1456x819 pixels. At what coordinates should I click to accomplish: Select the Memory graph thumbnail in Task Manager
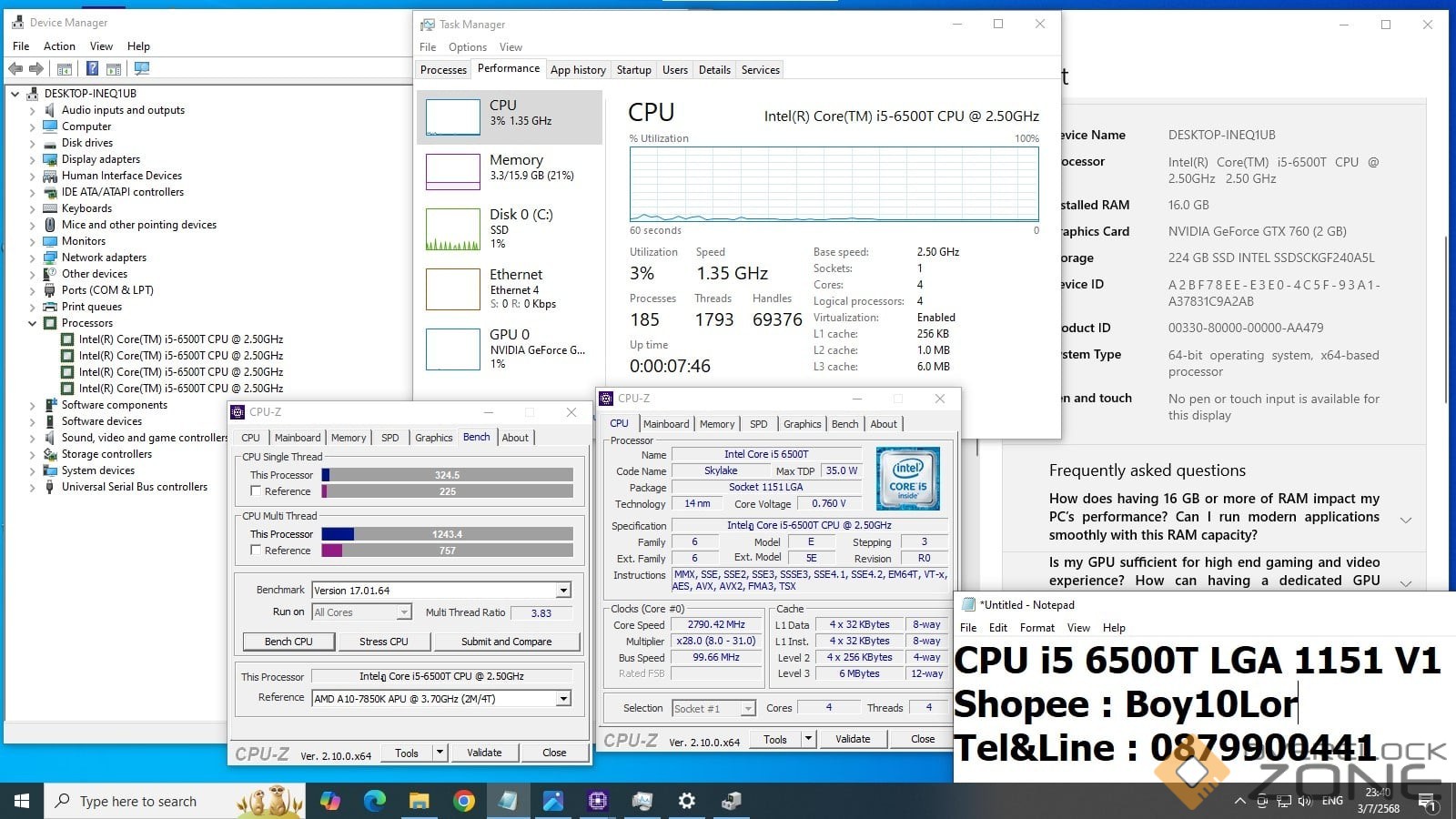(x=452, y=171)
